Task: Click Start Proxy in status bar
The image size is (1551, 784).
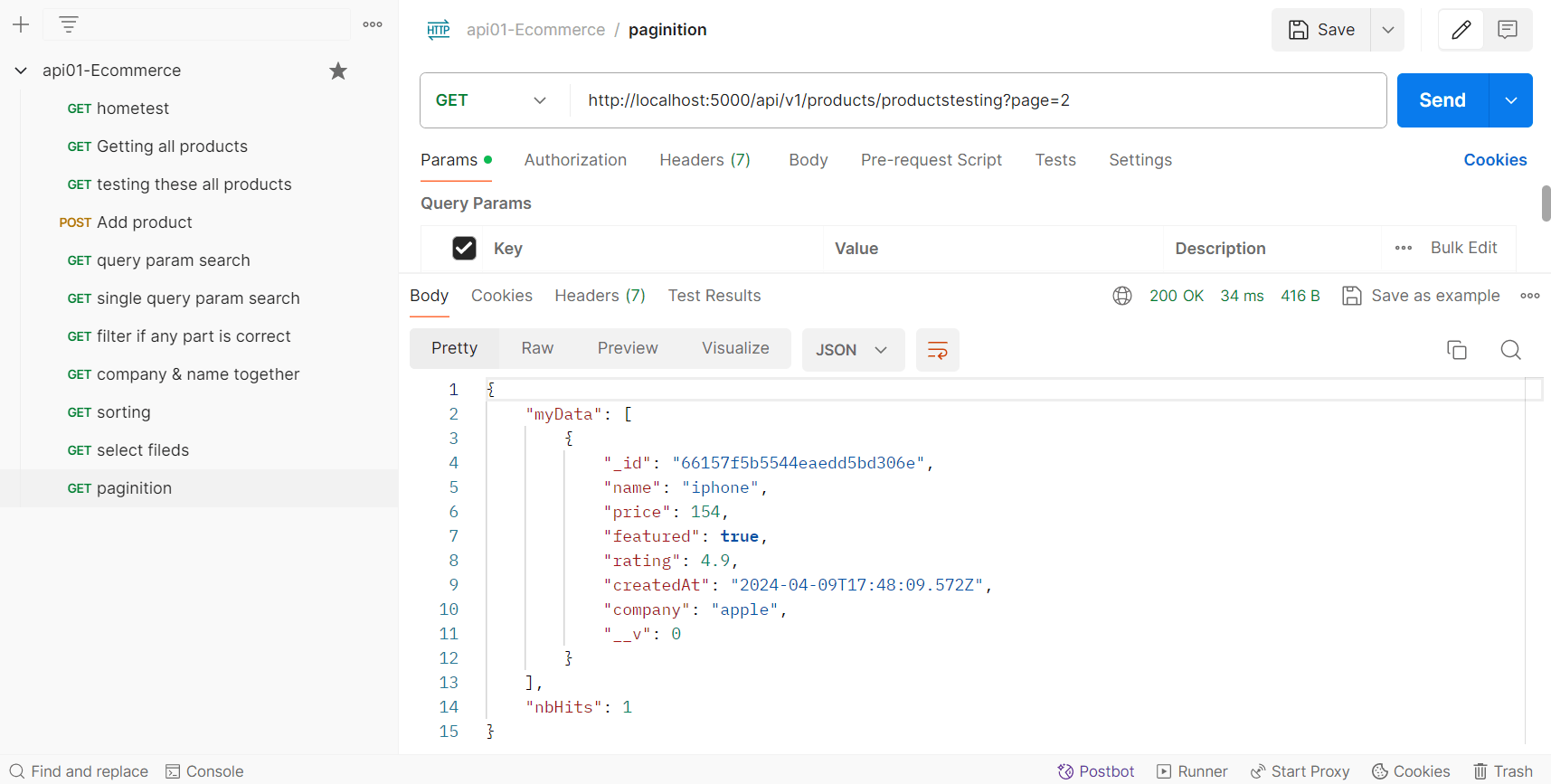Action: tap(1300, 771)
